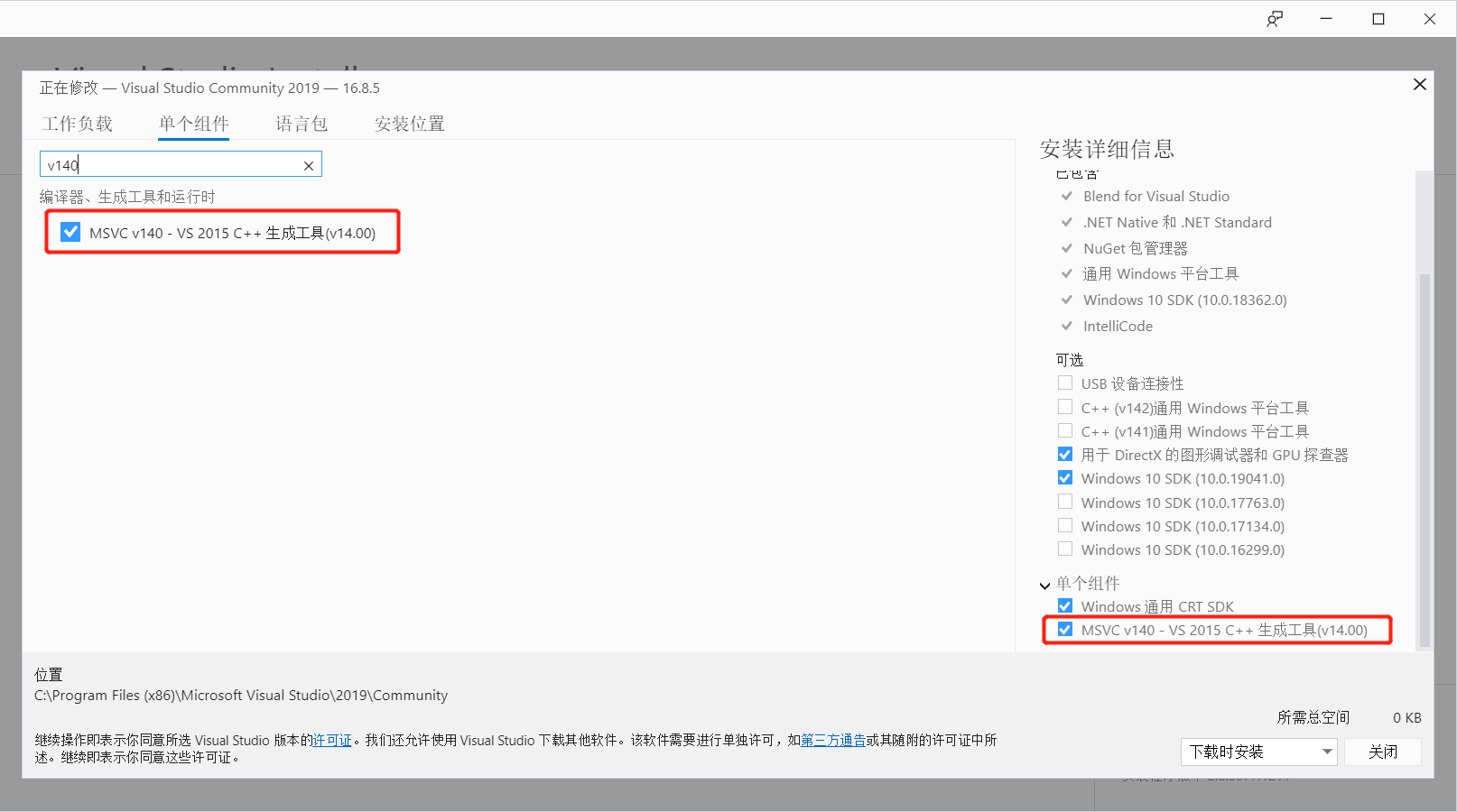Collapse the 单个组件 section
1457x812 pixels.
pos(1044,585)
